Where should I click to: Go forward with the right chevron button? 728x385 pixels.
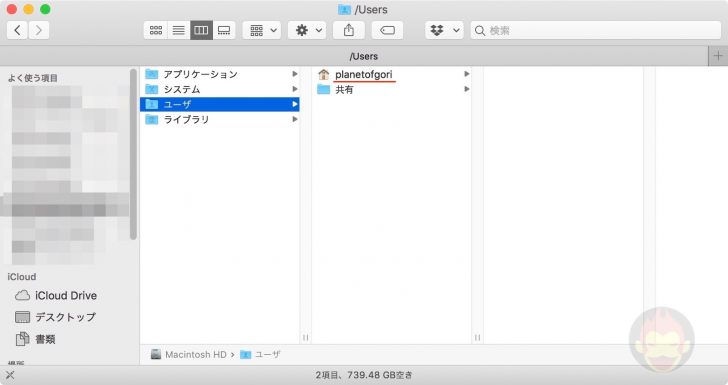[x=39, y=30]
